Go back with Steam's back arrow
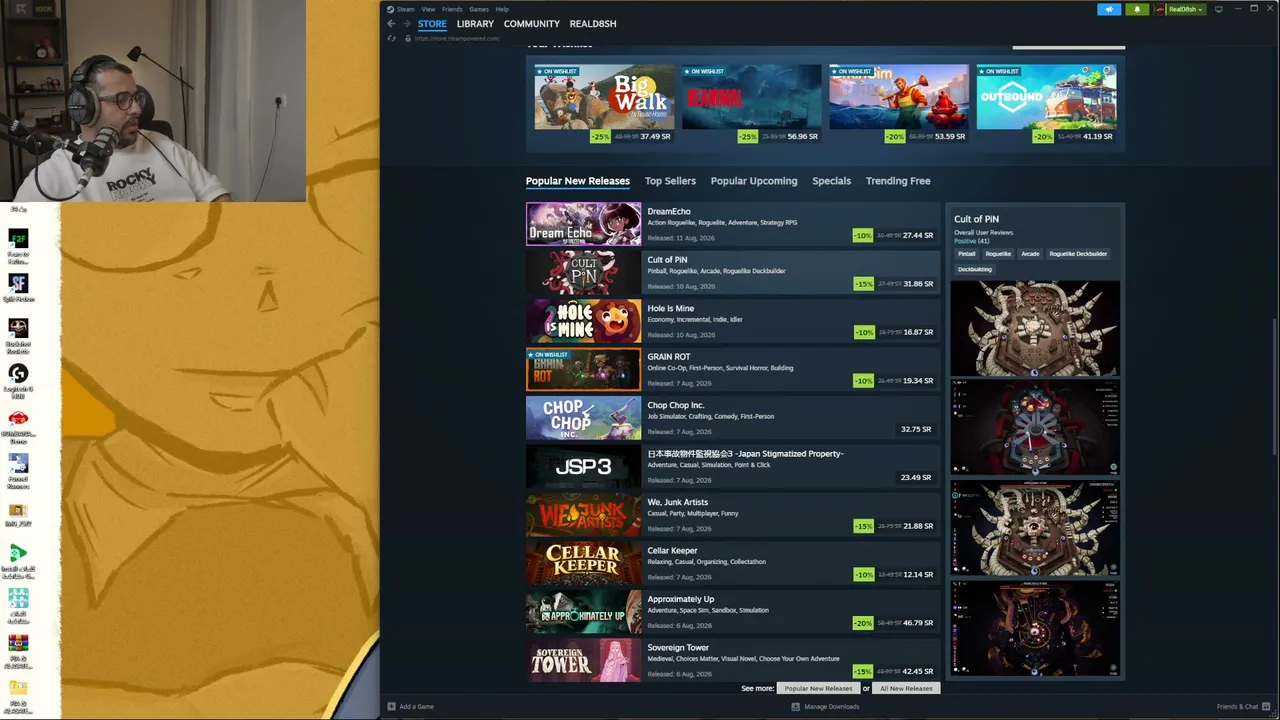Image resolution: width=1280 pixels, height=720 pixels. coord(391,24)
